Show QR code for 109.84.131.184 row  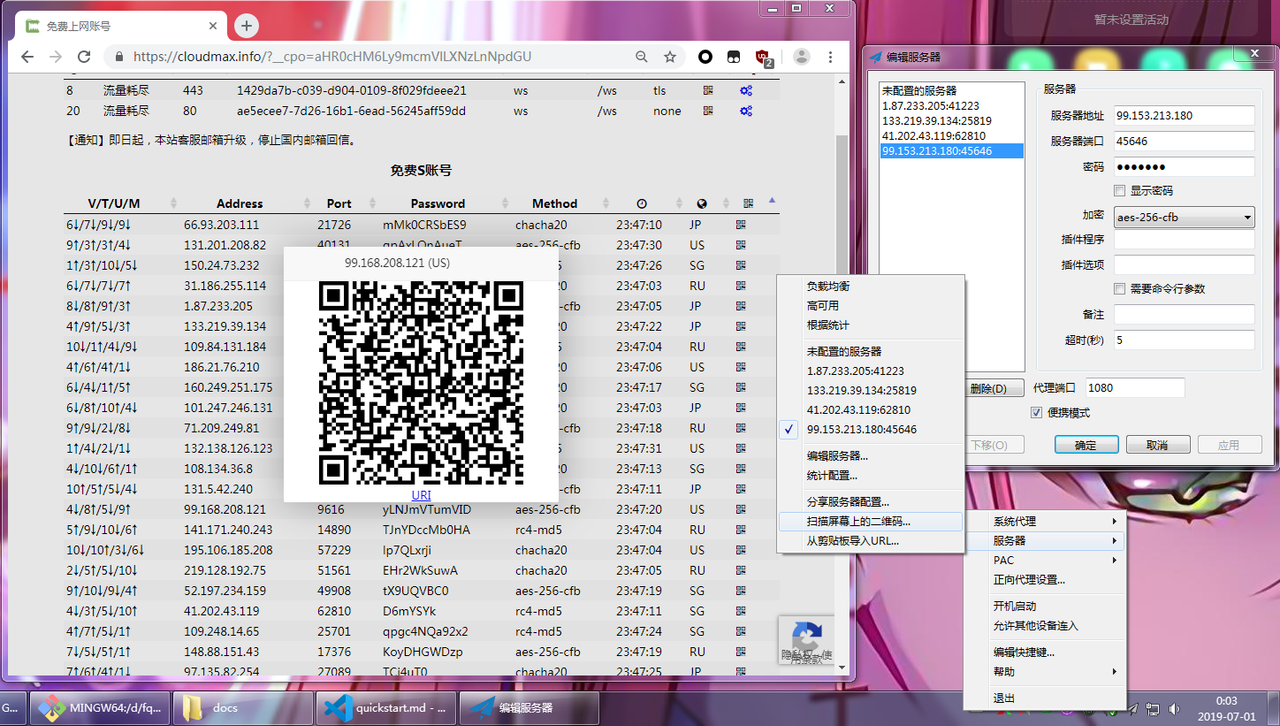741,347
